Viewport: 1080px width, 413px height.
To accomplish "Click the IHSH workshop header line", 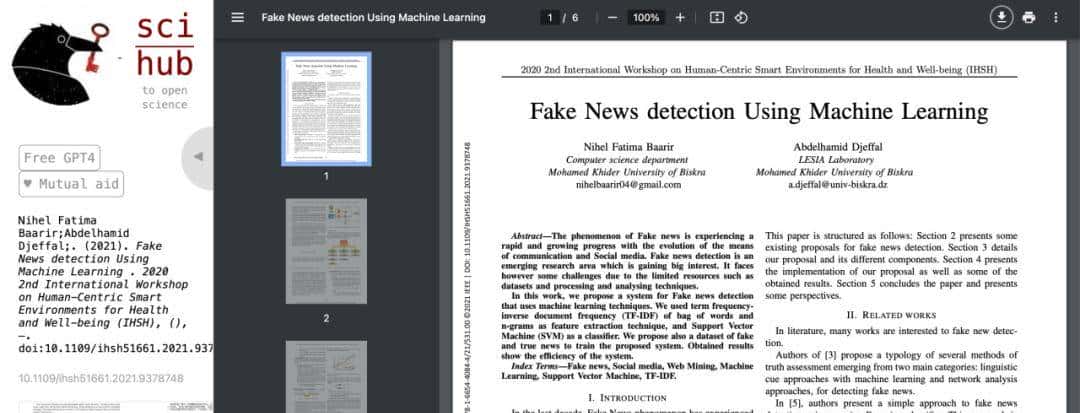I will tap(759, 70).
